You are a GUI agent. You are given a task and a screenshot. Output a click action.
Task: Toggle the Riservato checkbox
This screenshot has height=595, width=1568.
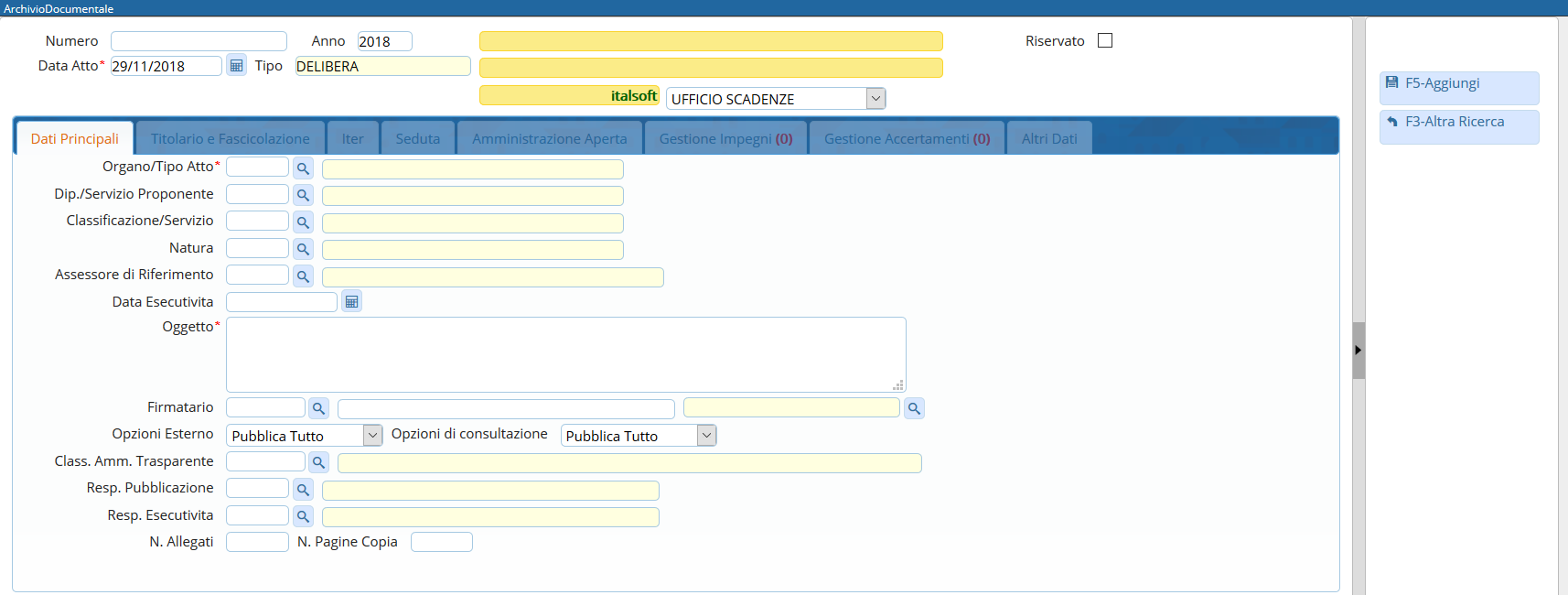click(x=1105, y=40)
